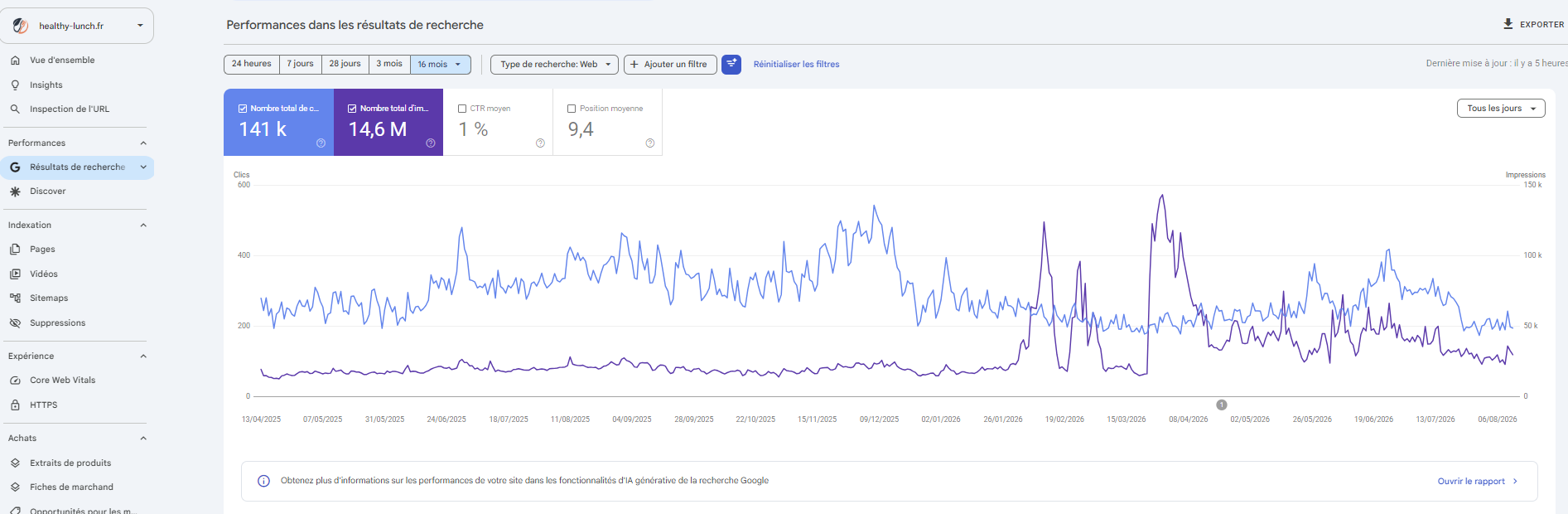Open Inspection de l'URL magnifier icon
The width and height of the screenshot is (1568, 514).
[x=15, y=109]
